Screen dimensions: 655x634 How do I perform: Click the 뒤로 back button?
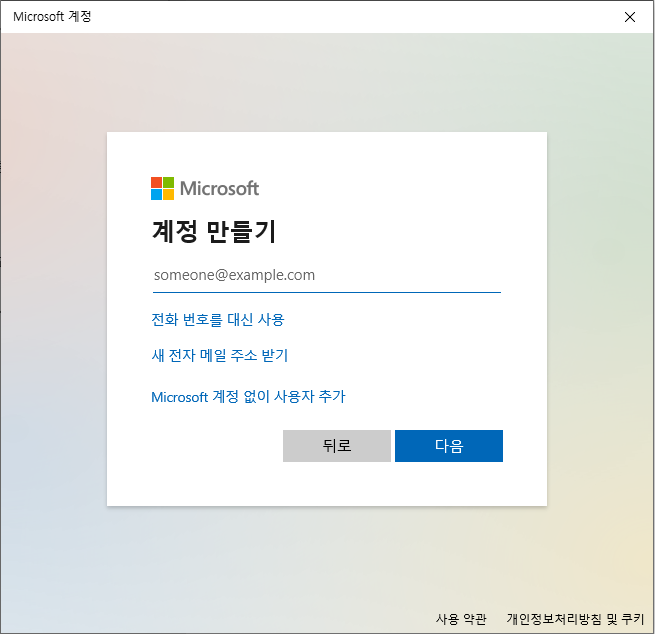coord(337,446)
